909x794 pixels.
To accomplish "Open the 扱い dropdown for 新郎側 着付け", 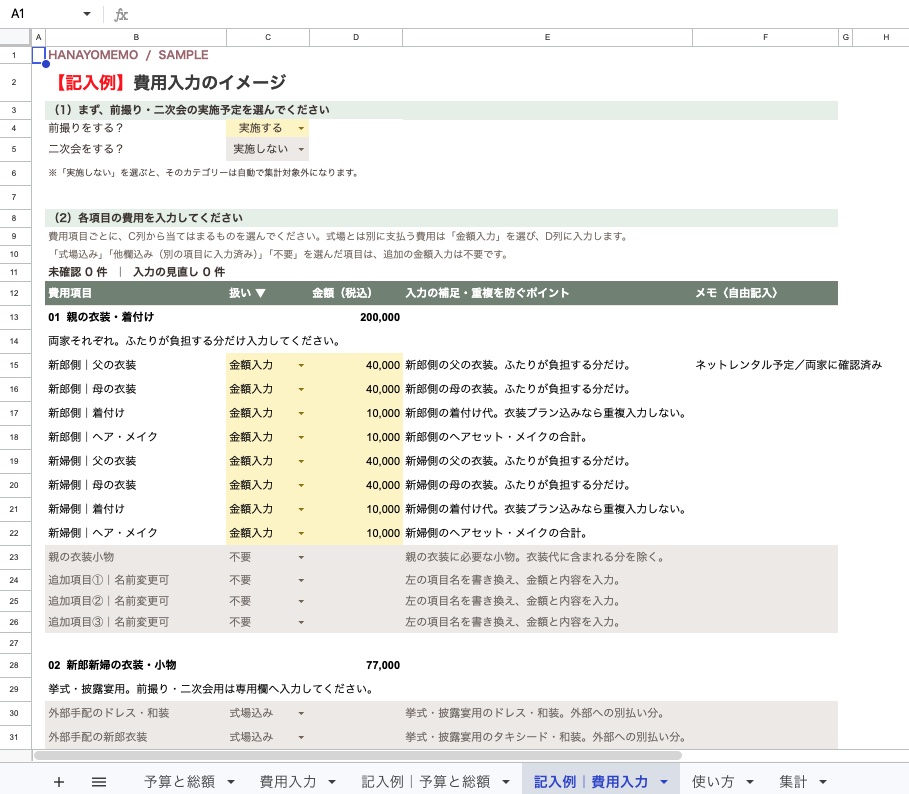I will pos(301,413).
